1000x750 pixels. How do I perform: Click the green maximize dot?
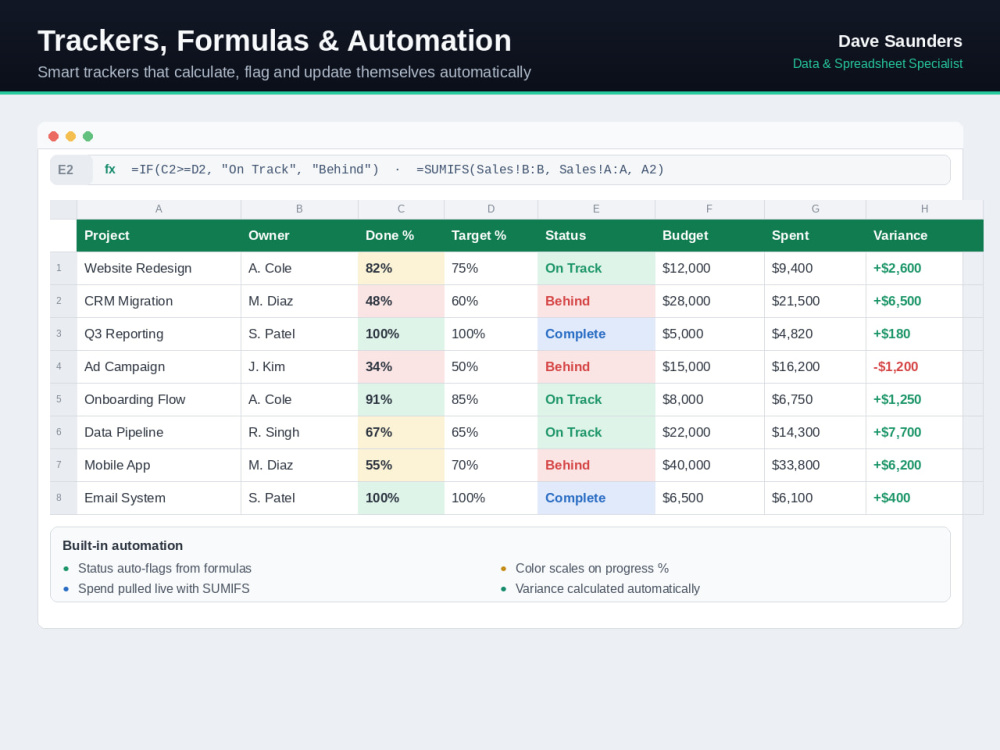pyautogui.click(x=88, y=136)
